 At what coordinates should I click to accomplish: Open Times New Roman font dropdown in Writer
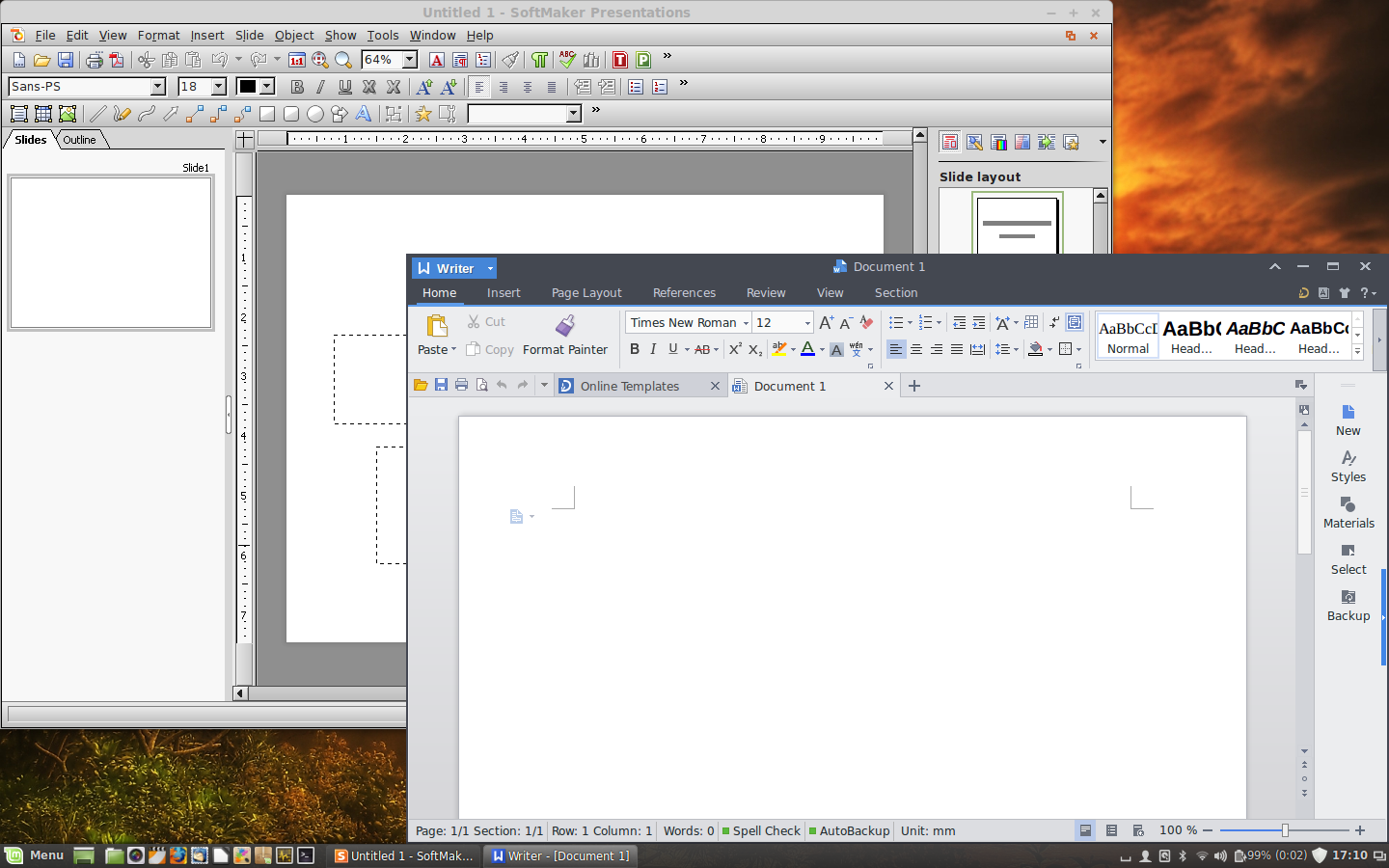coord(746,323)
